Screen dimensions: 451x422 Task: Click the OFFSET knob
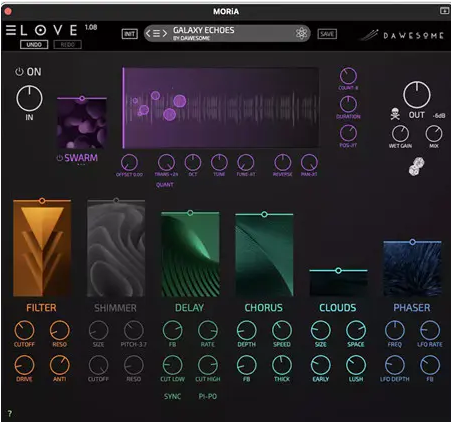129,163
